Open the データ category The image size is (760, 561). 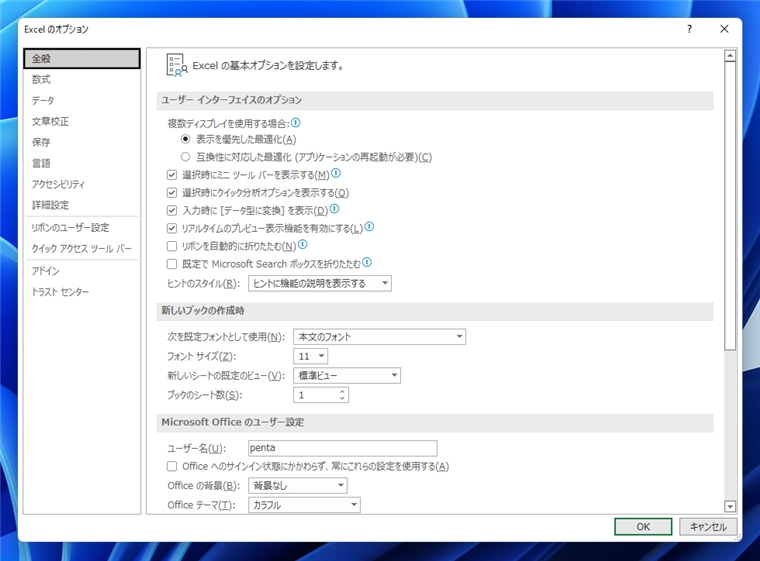(x=82, y=100)
